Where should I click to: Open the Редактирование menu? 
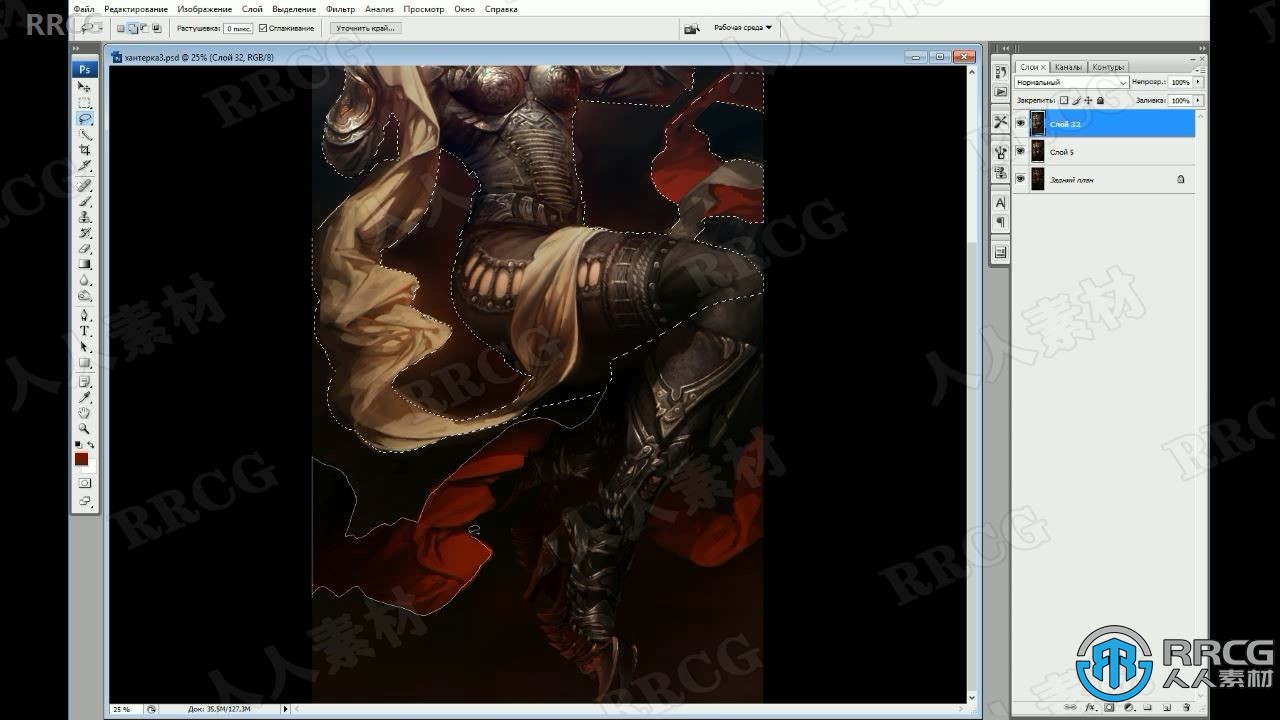point(136,9)
